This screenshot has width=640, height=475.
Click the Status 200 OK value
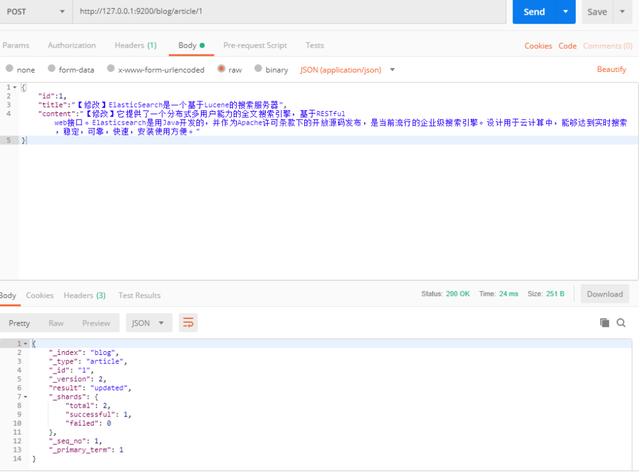(x=458, y=294)
